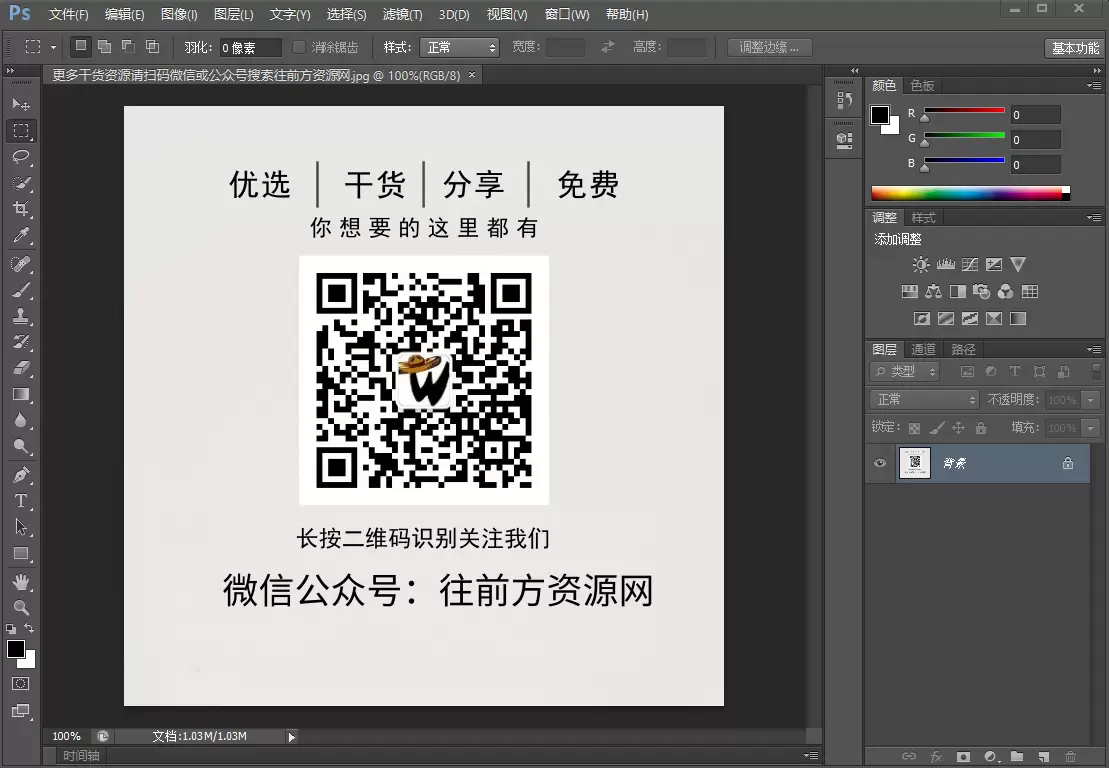The image size is (1109, 768).
Task: Change screen mode icon in toolbox
Action: 21,711
